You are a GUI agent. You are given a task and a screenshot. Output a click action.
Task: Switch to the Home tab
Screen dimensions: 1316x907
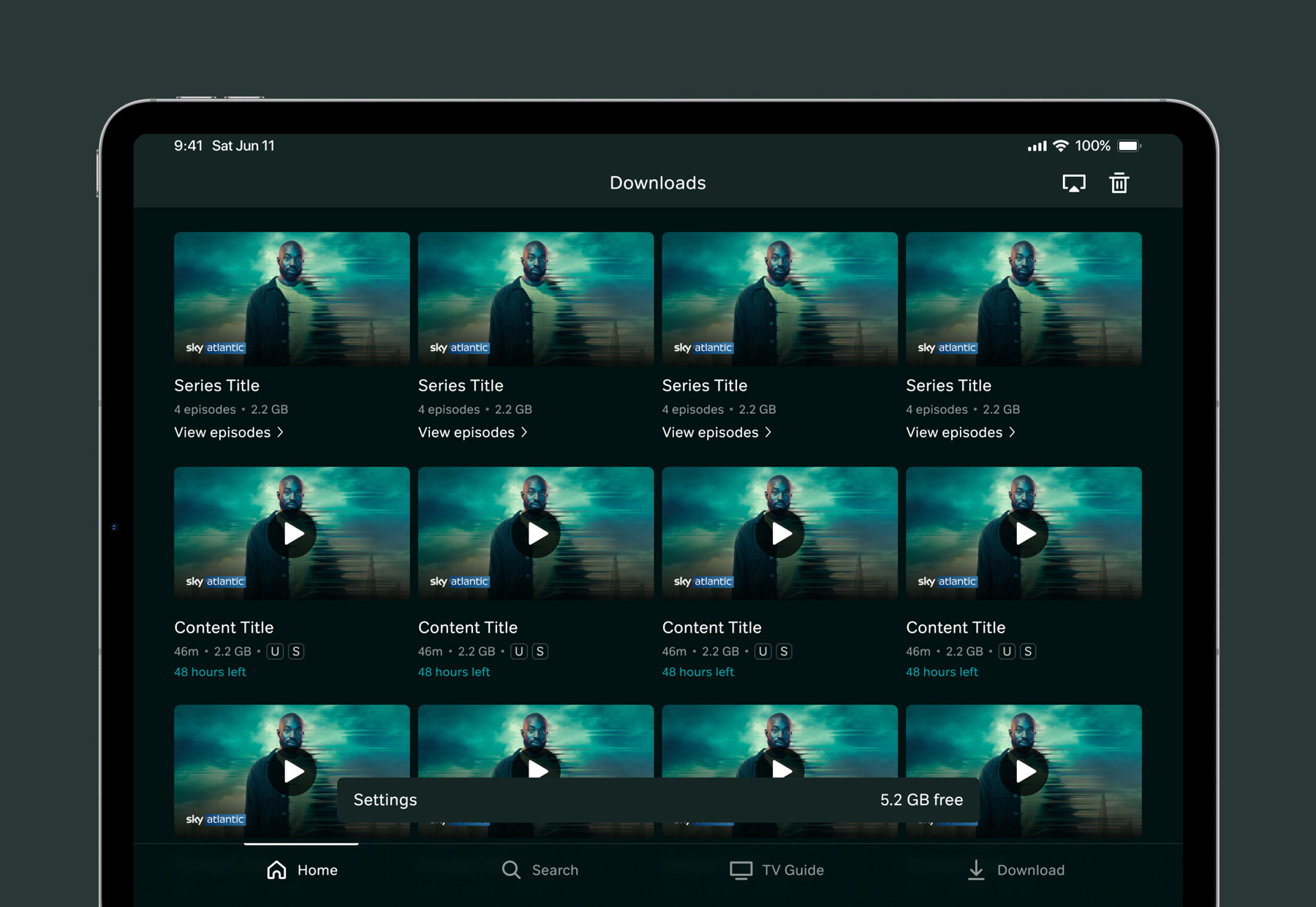point(301,870)
